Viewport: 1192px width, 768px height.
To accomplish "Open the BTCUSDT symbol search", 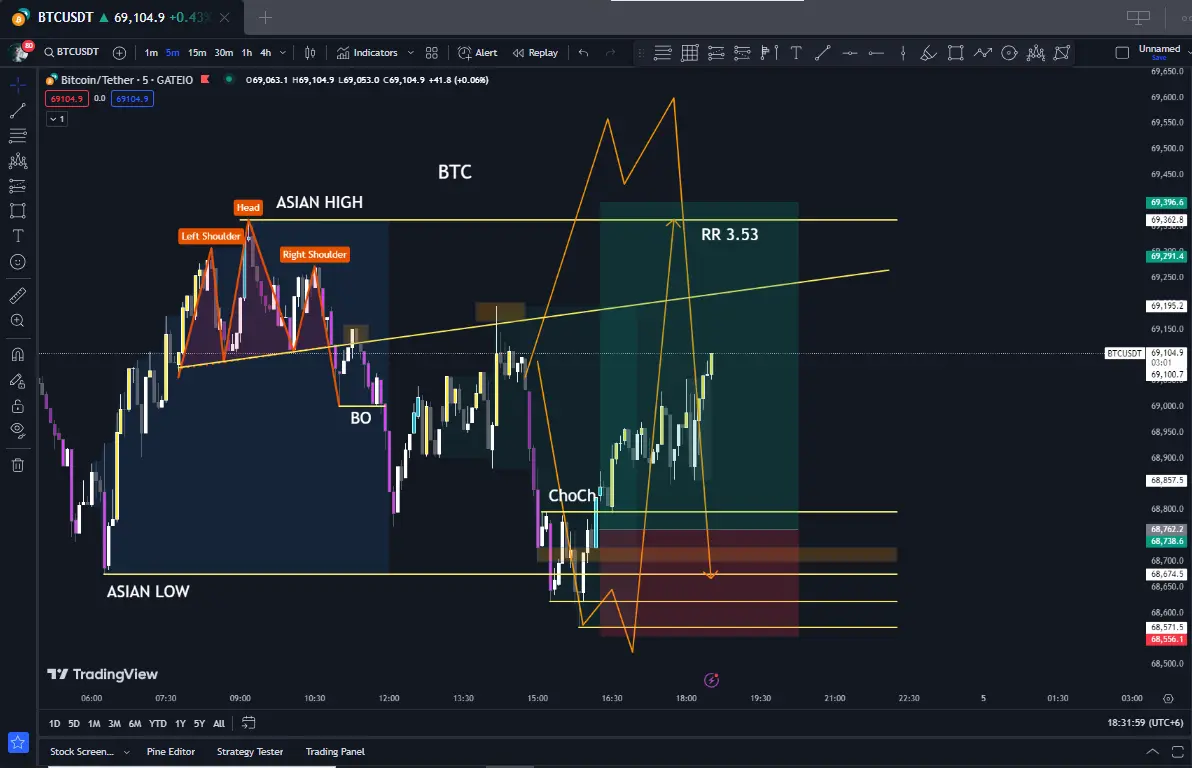I will tap(71, 52).
